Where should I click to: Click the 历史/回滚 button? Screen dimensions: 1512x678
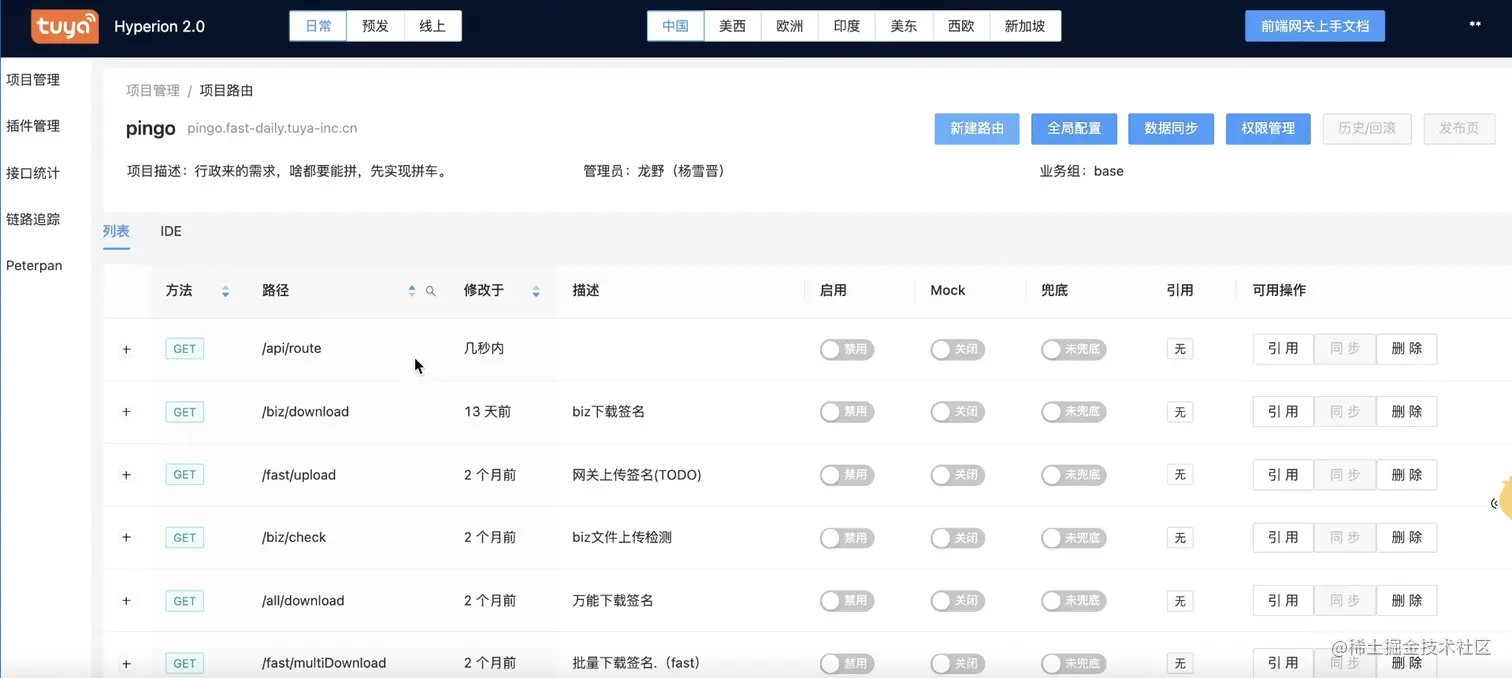1367,128
